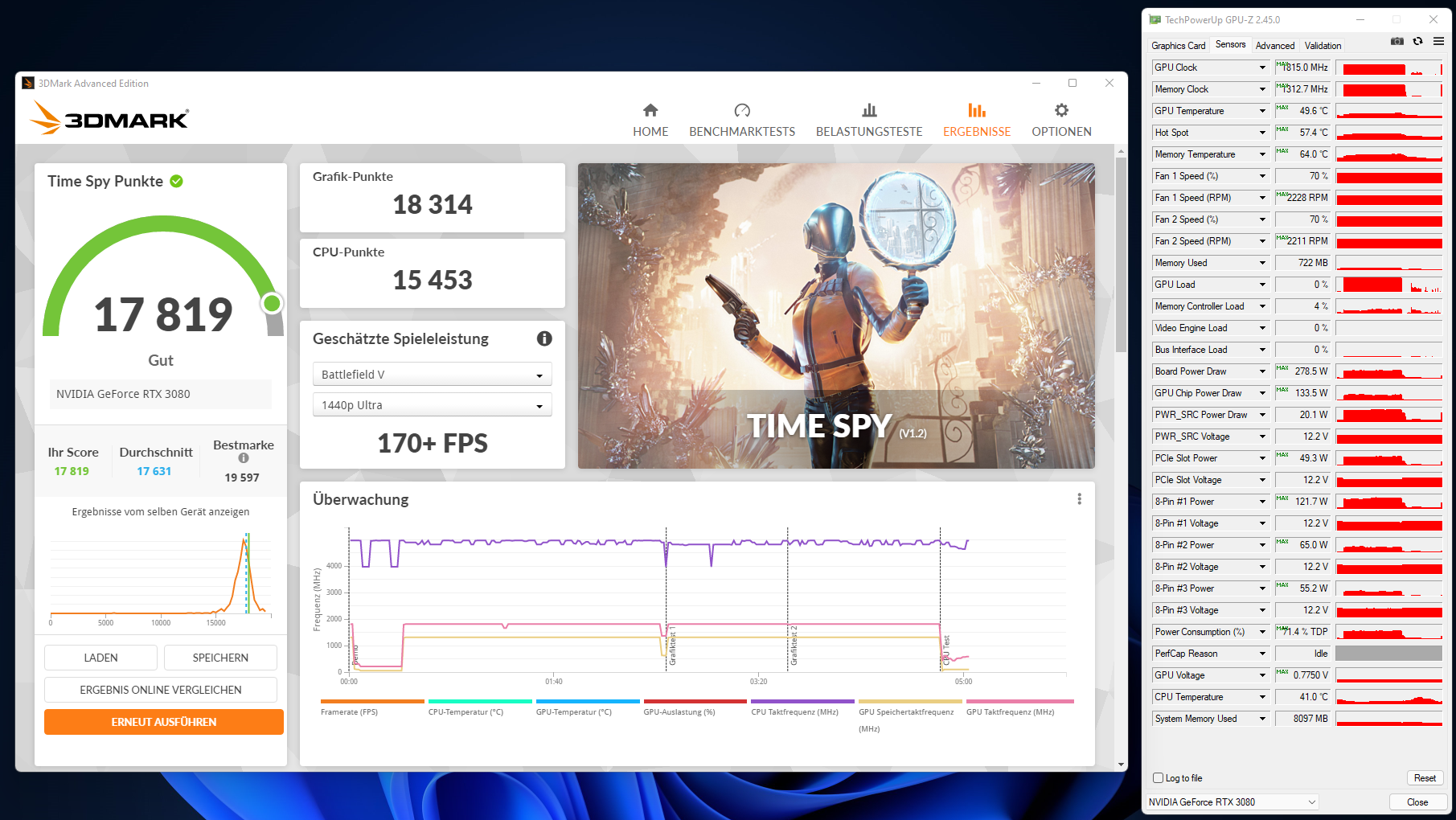Viewport: 1456px width, 820px height.
Task: Toggle the GPU-Auslastung (%) legend item
Action: coord(695,707)
